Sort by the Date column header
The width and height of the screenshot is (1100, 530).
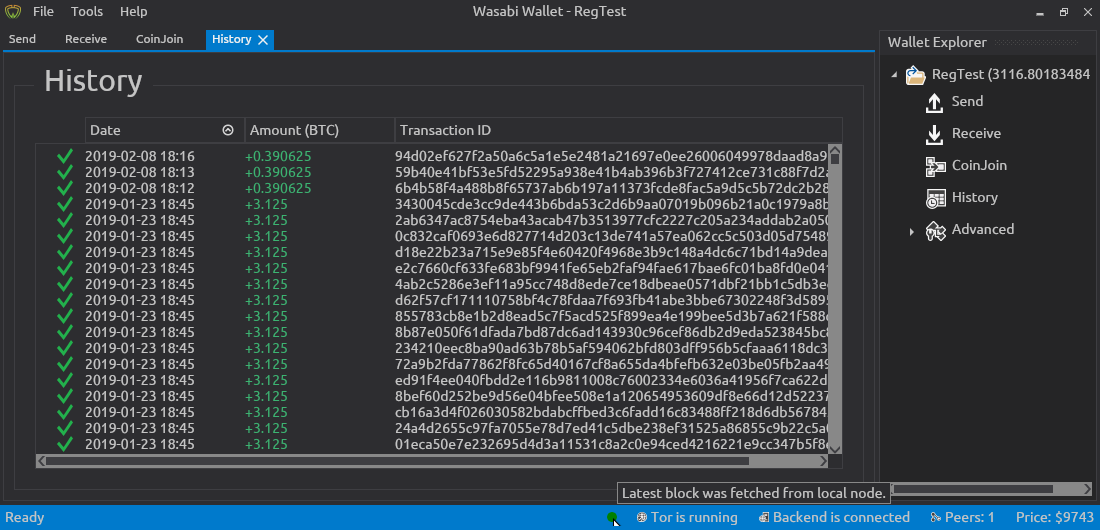tap(165, 130)
